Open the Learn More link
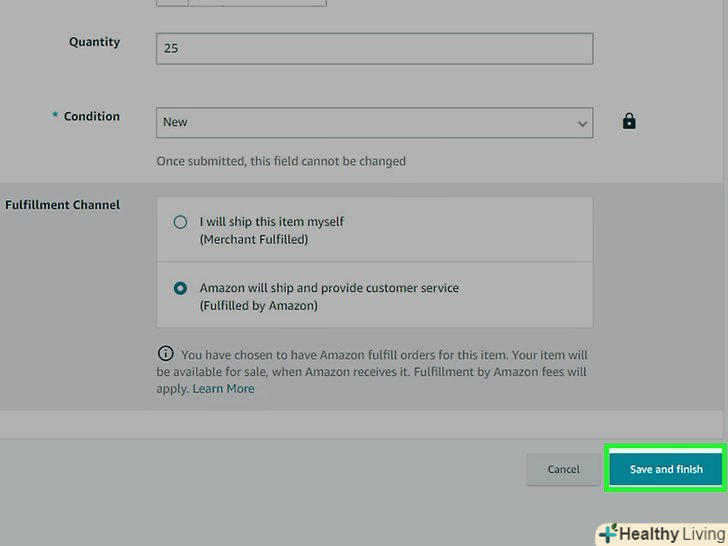Viewport: 728px width, 546px height. tap(223, 389)
